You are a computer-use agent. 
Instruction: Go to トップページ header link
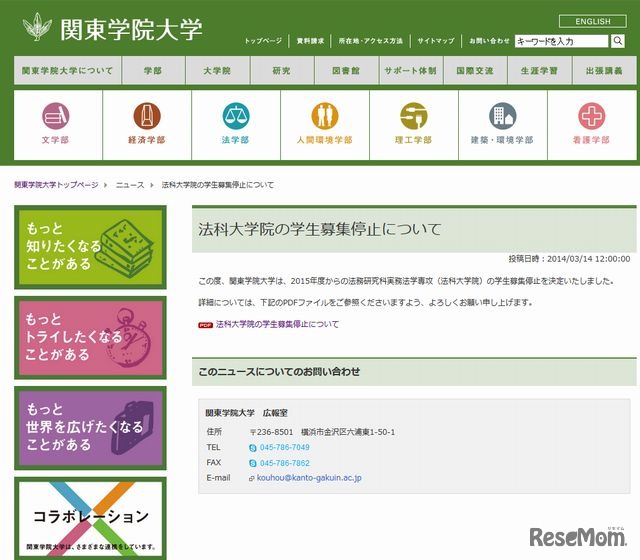[263, 41]
